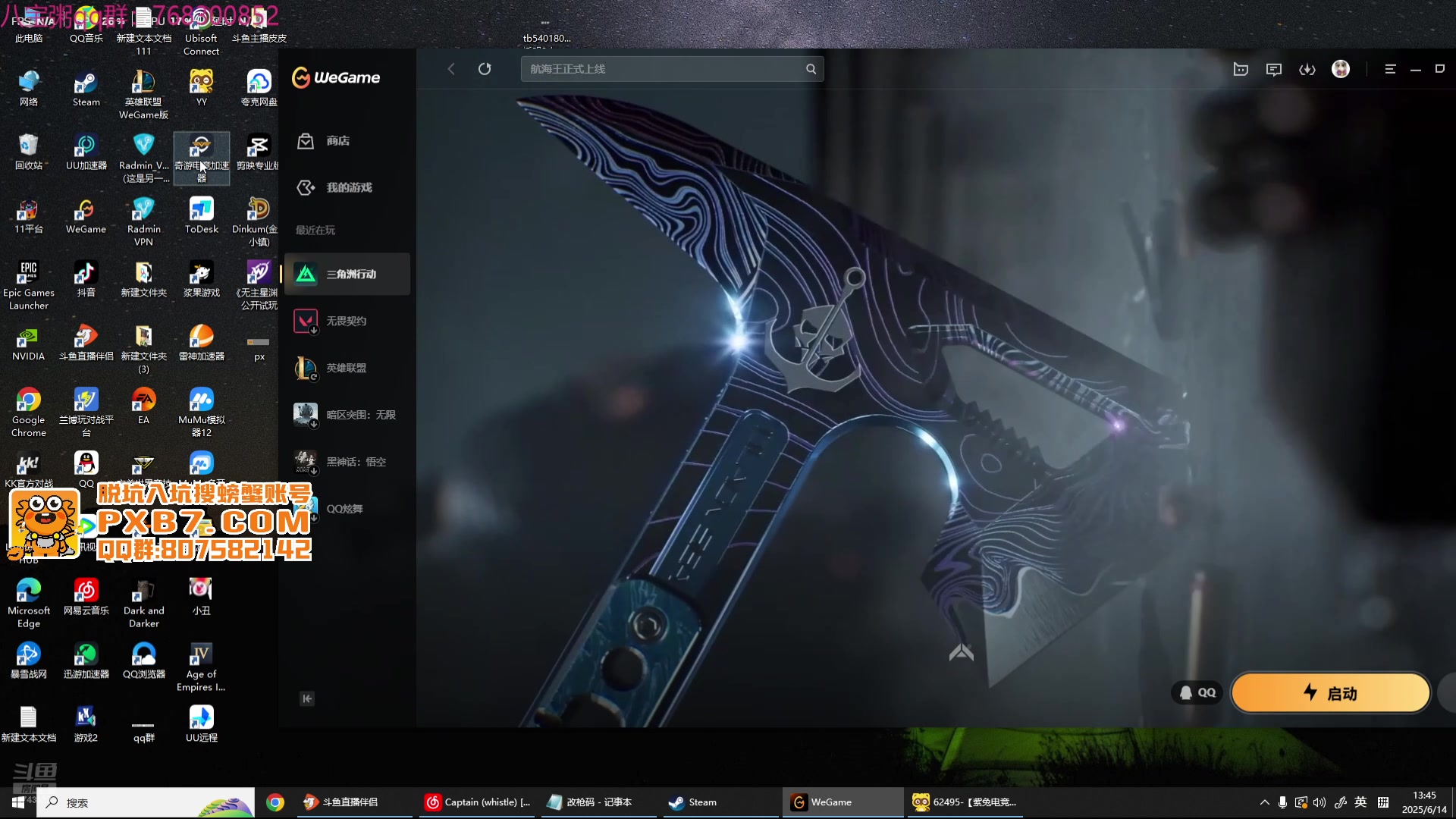This screenshot has width=1456, height=819.
Task: Select the Radmin VPN desktop icon
Action: [x=143, y=222]
